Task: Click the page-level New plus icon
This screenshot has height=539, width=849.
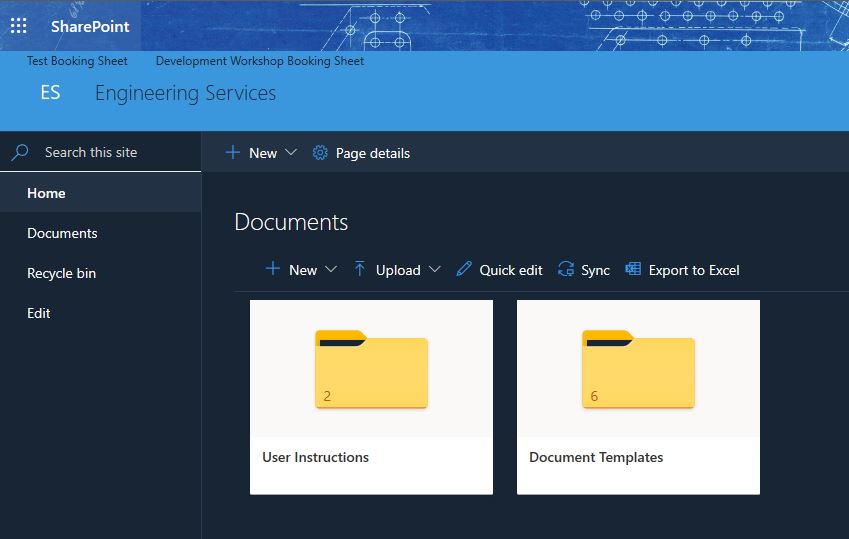Action: pos(232,153)
